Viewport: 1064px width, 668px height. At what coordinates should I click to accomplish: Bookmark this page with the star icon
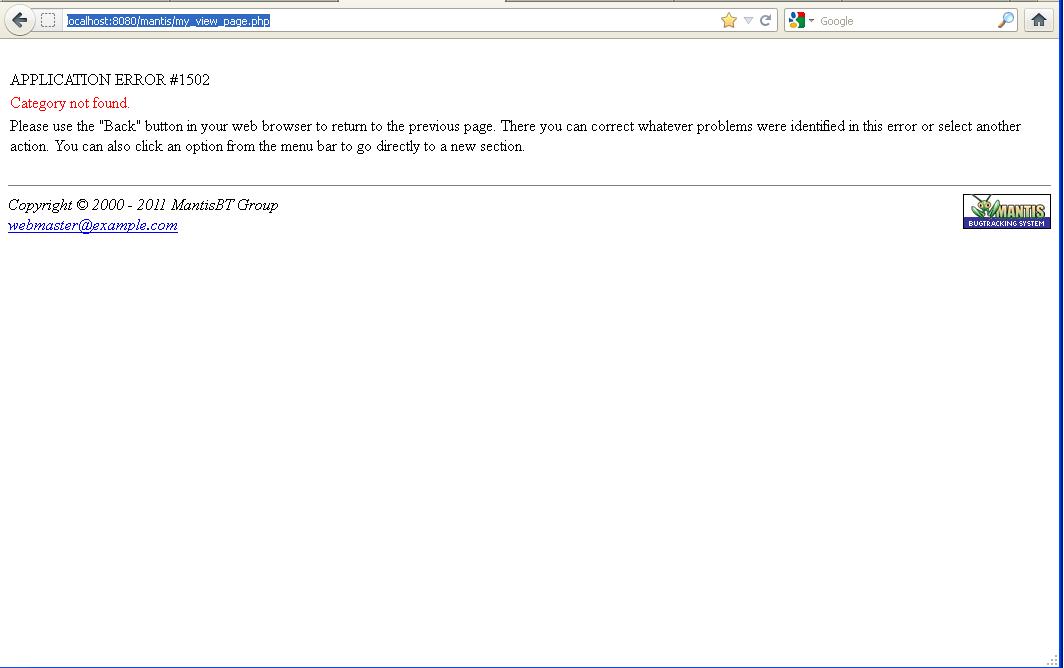729,20
